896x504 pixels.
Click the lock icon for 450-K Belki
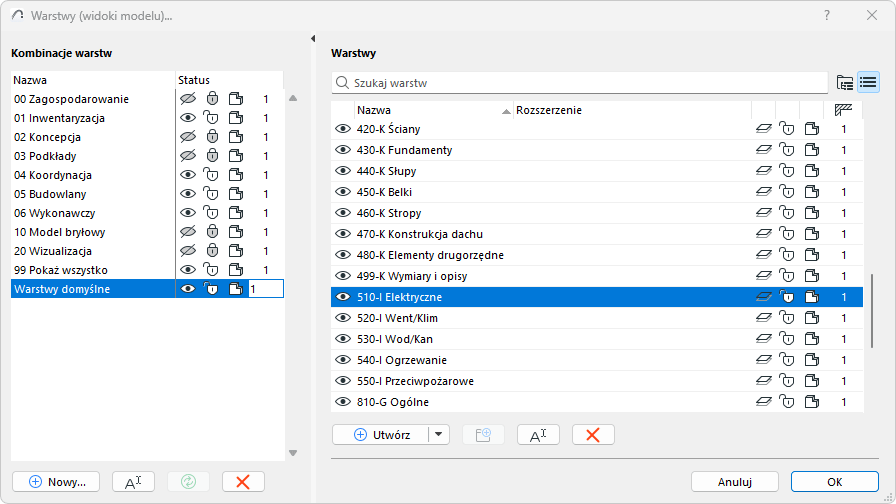[787, 192]
